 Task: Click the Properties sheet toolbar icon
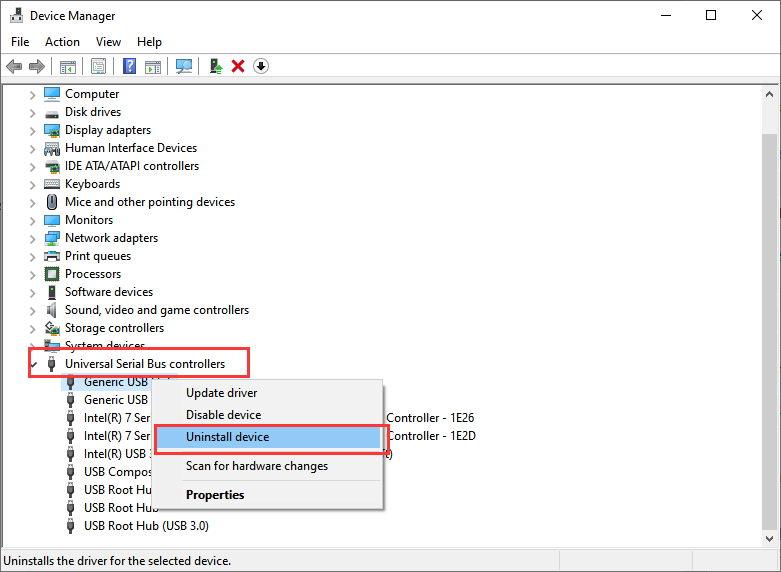[99, 66]
